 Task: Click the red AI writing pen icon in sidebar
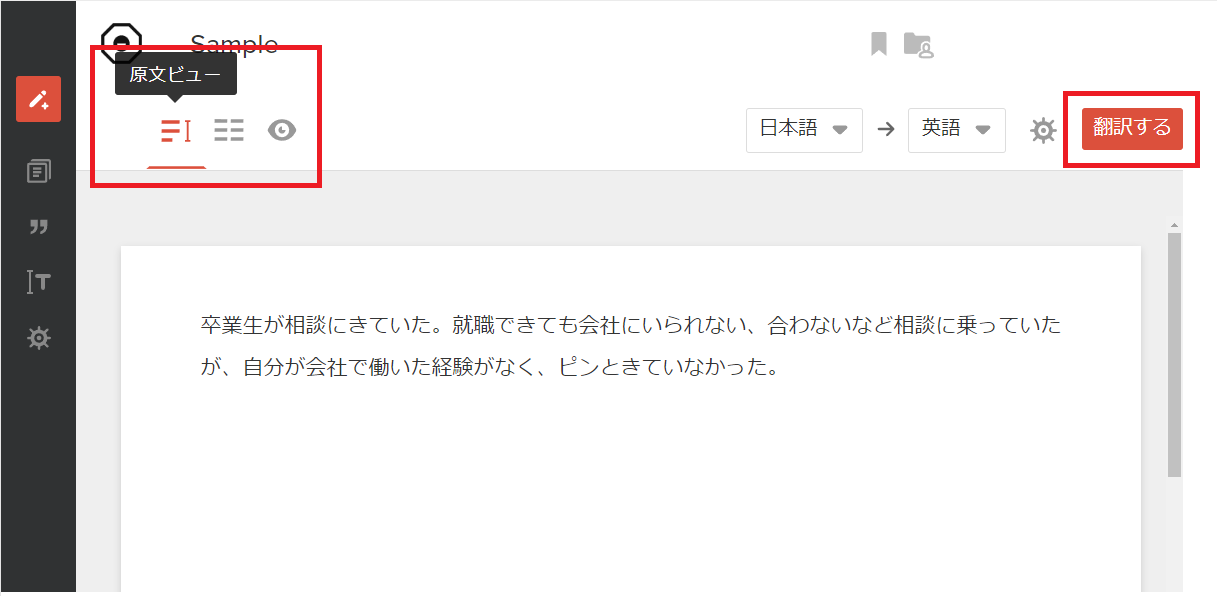point(38,99)
